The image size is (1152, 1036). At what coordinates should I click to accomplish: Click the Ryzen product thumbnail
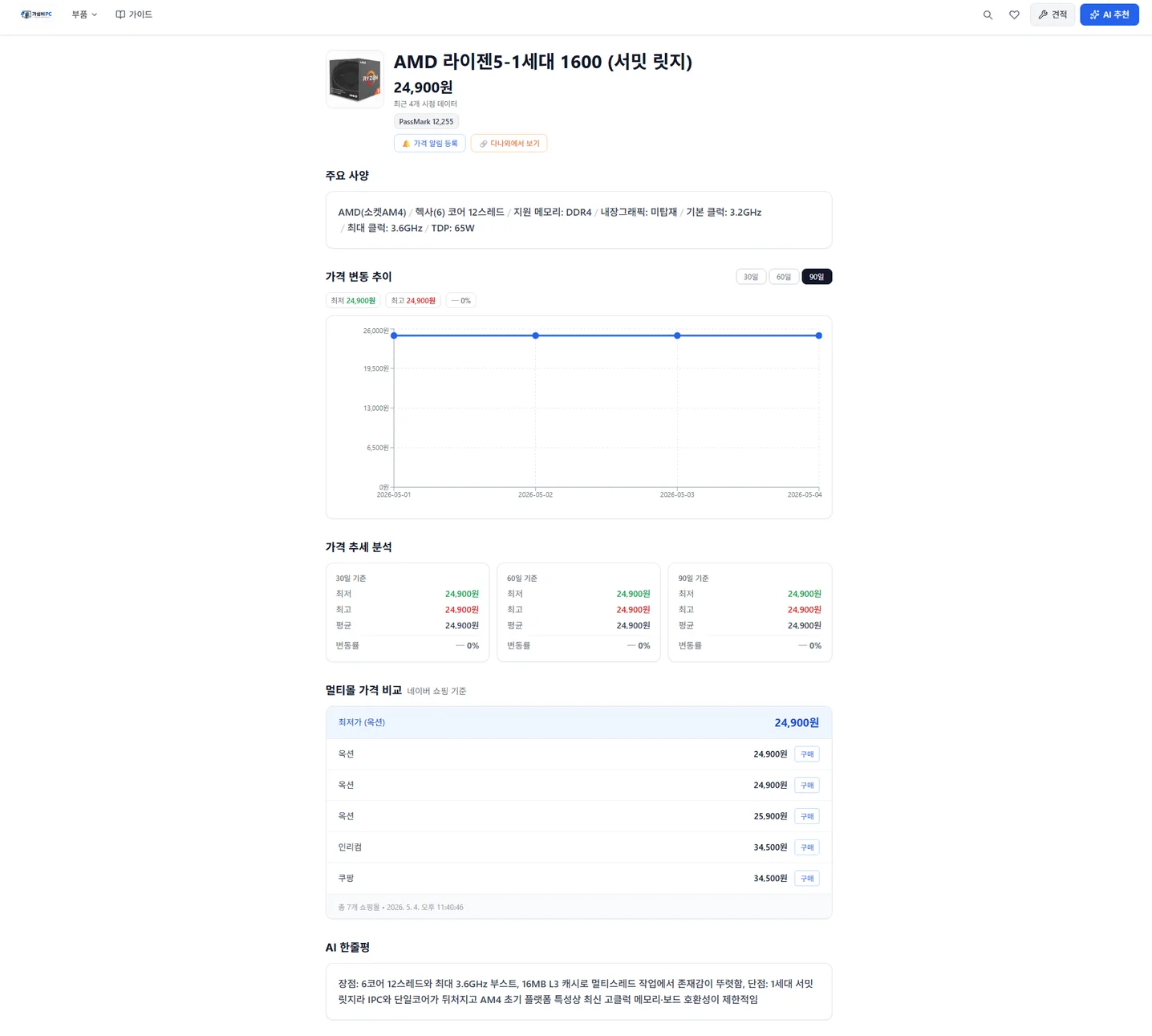[355, 79]
